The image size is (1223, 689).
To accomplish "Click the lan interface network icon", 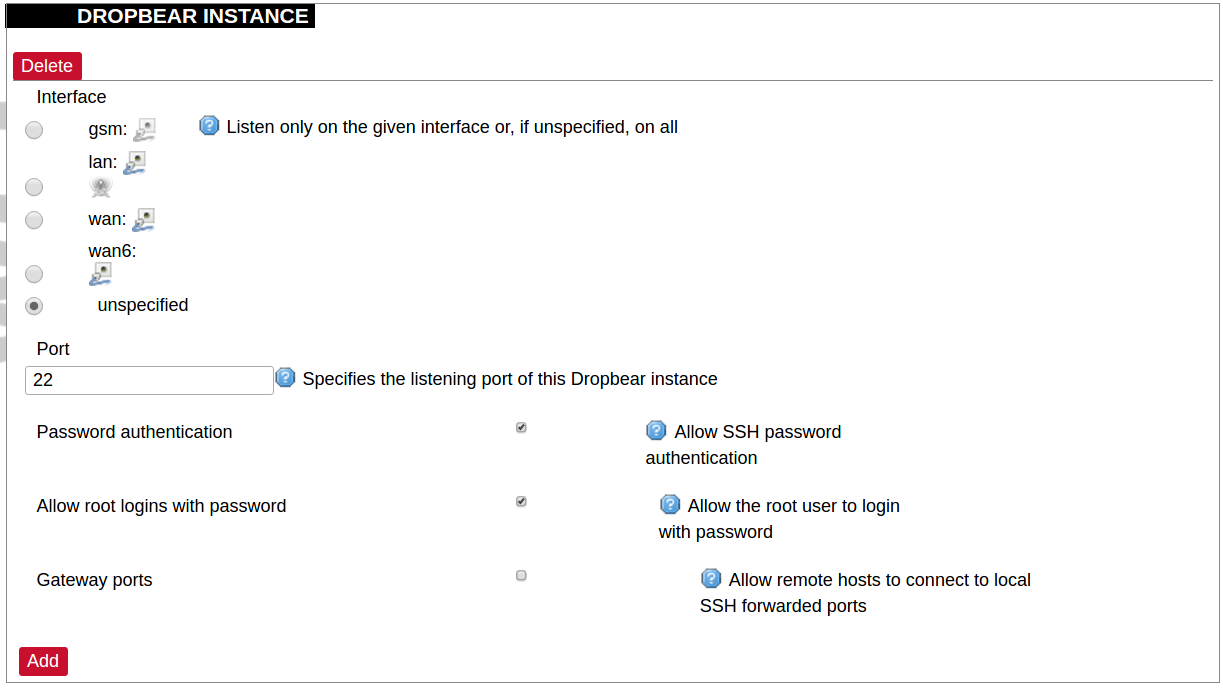I will tap(135, 162).
